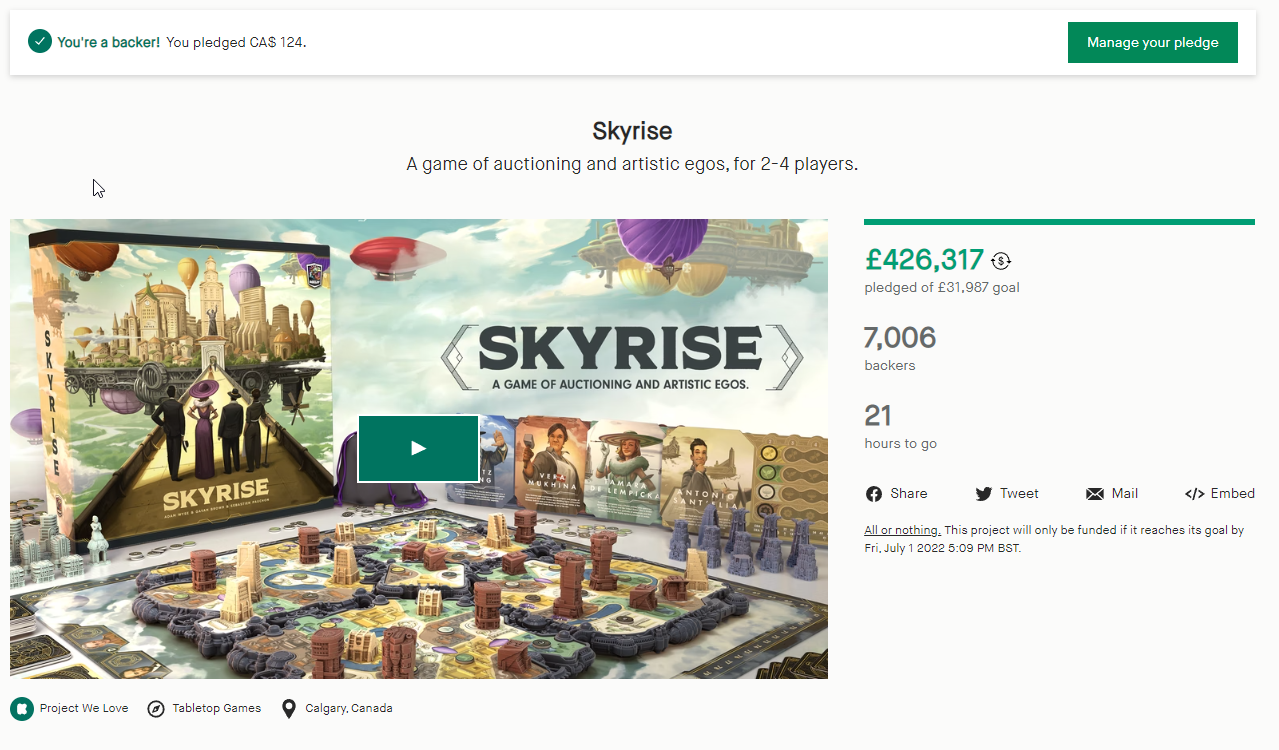The height and width of the screenshot is (750, 1279).
Task: Click the Twitter bird Tweet icon
Action: click(x=984, y=494)
